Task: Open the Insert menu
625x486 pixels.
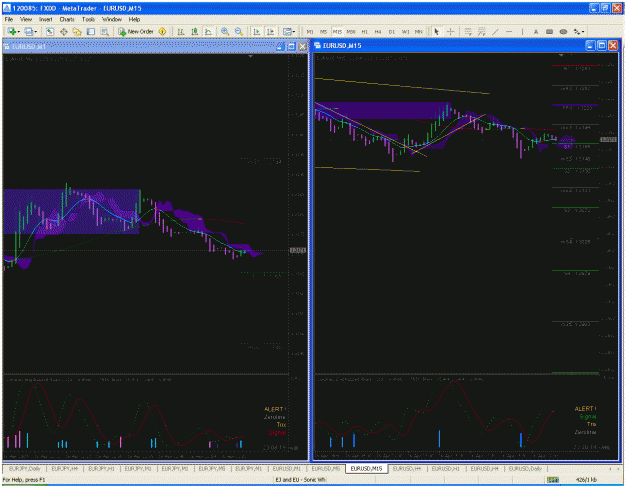Action: [45, 19]
